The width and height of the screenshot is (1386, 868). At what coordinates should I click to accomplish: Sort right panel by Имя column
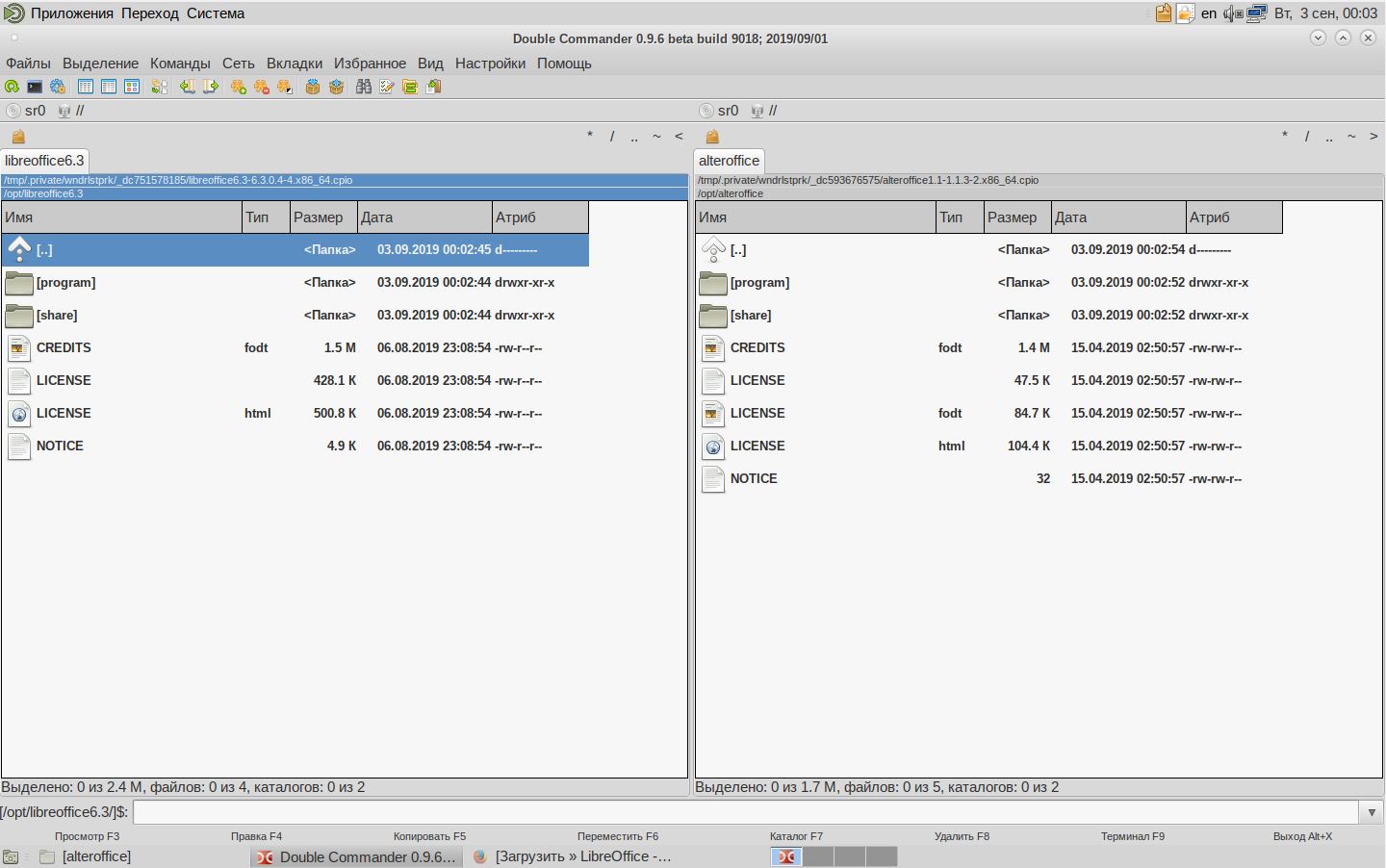tap(816, 217)
